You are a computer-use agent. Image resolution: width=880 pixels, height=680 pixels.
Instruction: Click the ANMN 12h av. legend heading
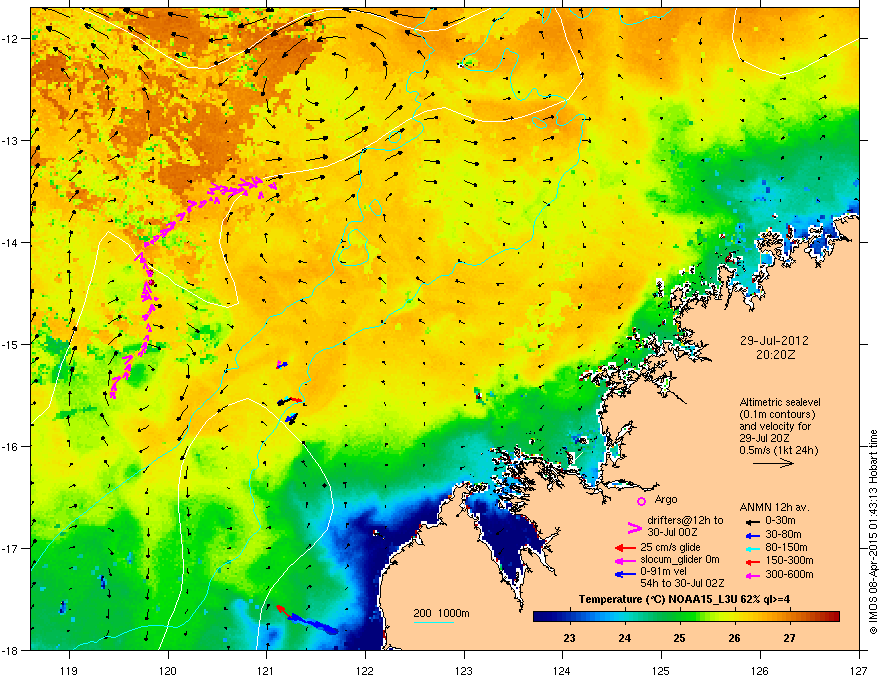pyautogui.click(x=774, y=507)
